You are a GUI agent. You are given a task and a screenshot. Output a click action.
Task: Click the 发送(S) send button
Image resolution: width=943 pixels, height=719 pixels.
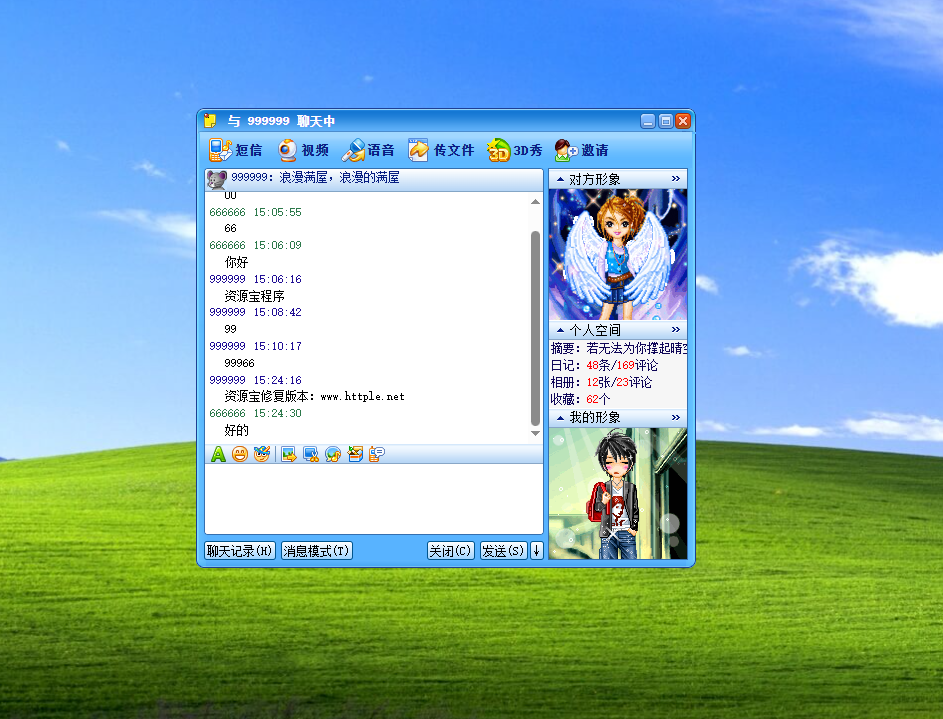tap(503, 549)
